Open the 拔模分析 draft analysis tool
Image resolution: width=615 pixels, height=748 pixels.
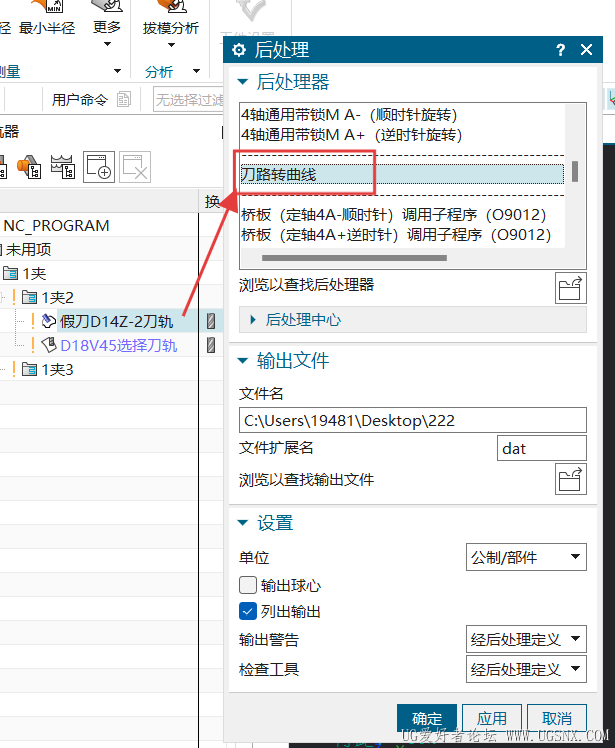point(170,19)
